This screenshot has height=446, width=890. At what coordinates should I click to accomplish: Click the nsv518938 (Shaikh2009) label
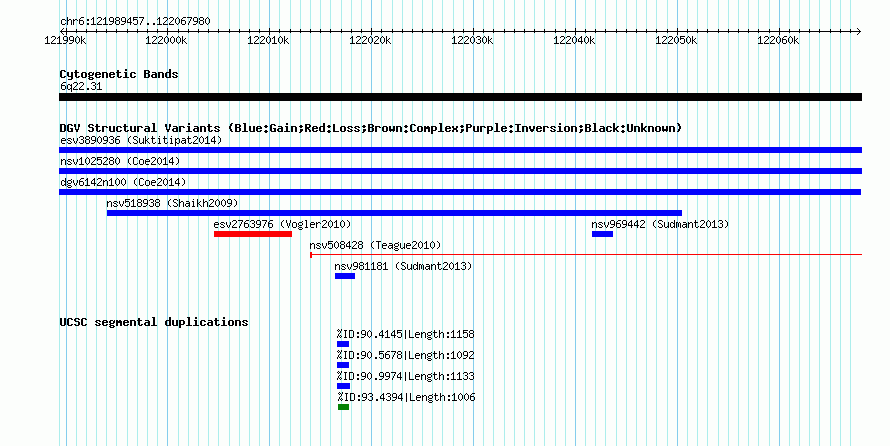click(172, 203)
